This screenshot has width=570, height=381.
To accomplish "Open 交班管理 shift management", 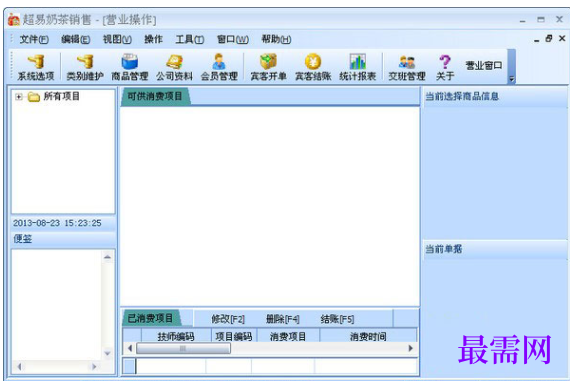I will (x=407, y=67).
